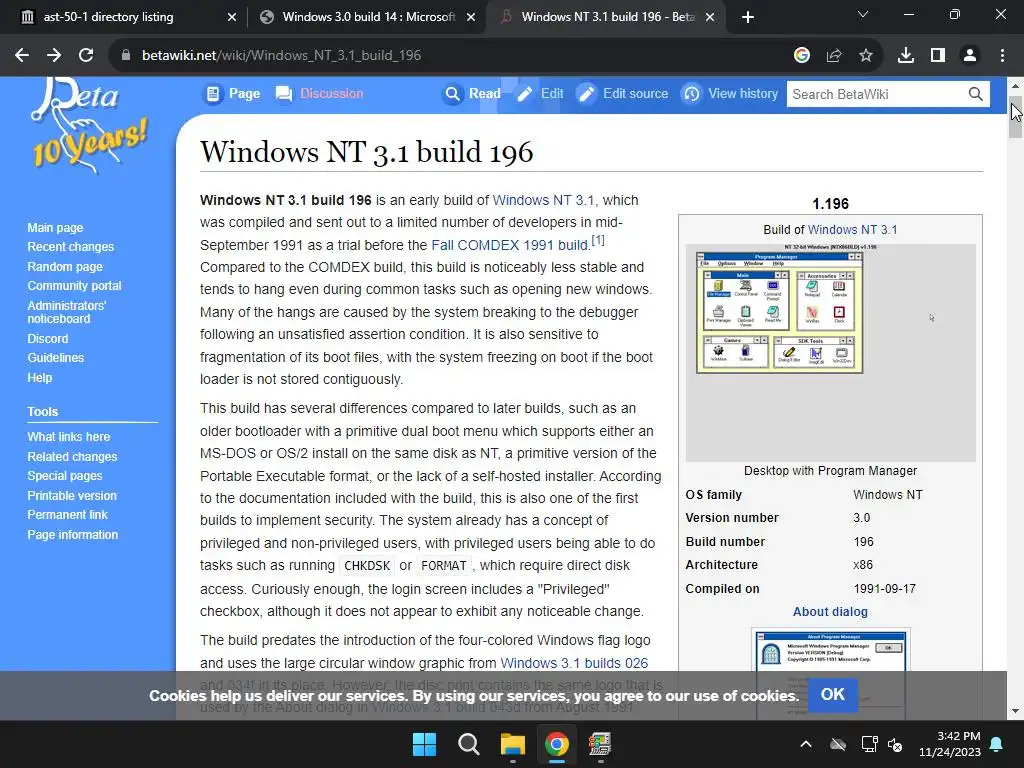The image size is (1024, 768).
Task: Follow Fall COMDEX 1991 build link
Action: (510, 245)
